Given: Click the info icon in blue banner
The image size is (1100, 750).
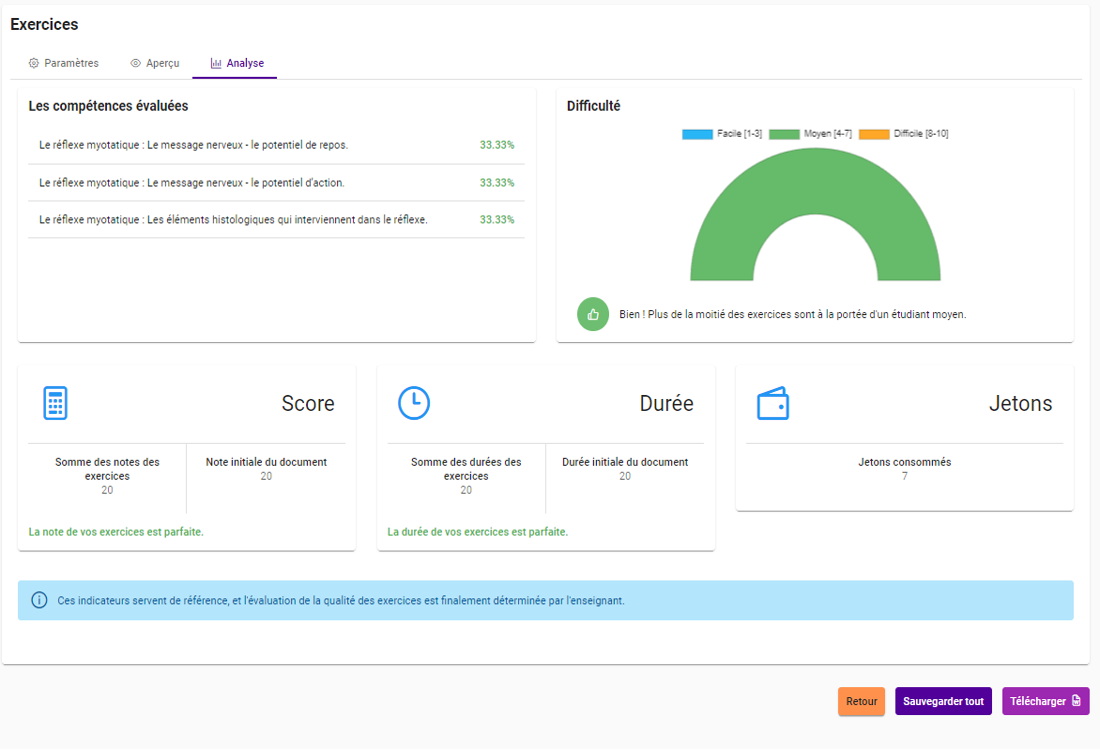Looking at the screenshot, I should [39, 601].
